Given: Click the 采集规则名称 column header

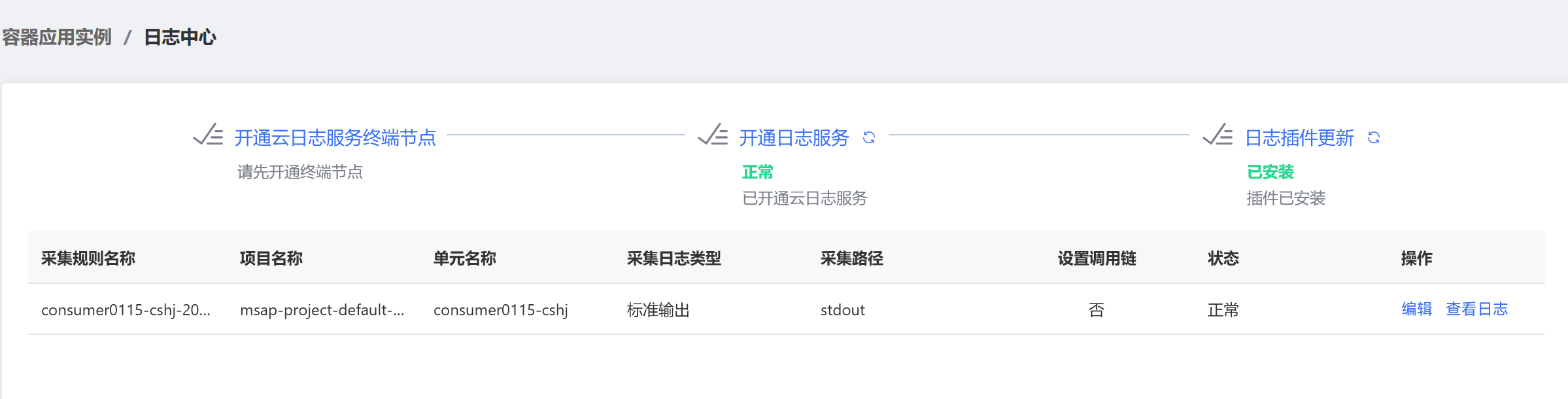Looking at the screenshot, I should 88,258.
